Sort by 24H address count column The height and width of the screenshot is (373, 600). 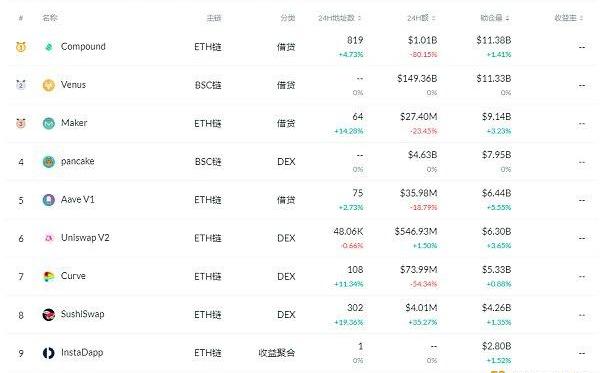340,18
